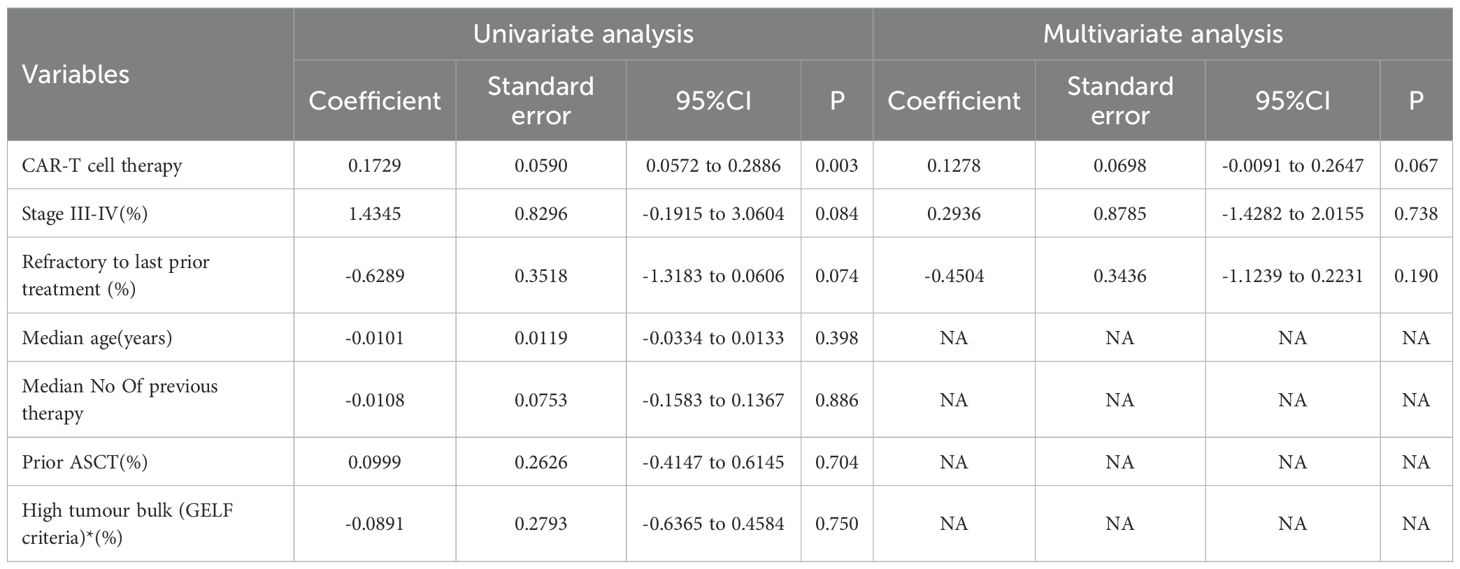The width and height of the screenshot is (1460, 569).
Task: Select coefficient value -0.0891
Action: [375, 524]
